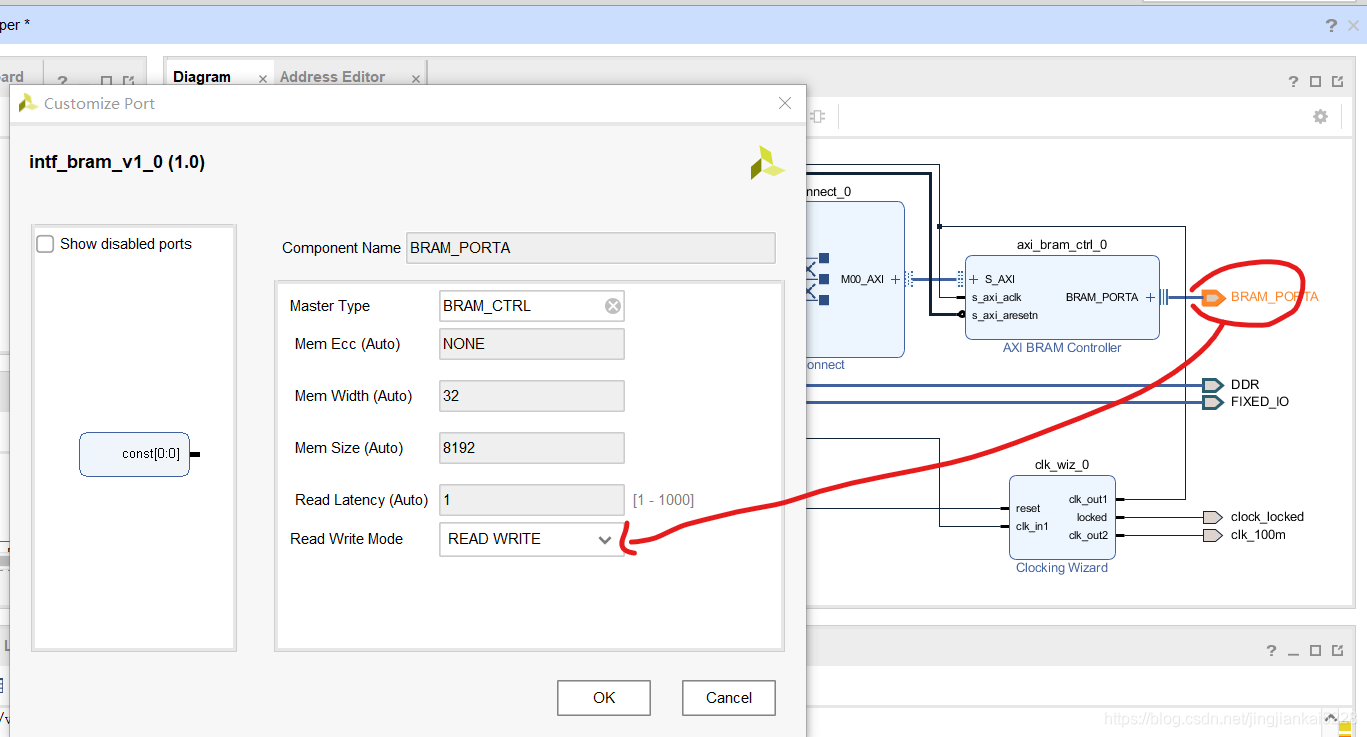Open diagram settings gear
This screenshot has width=1367, height=737.
click(x=1320, y=117)
